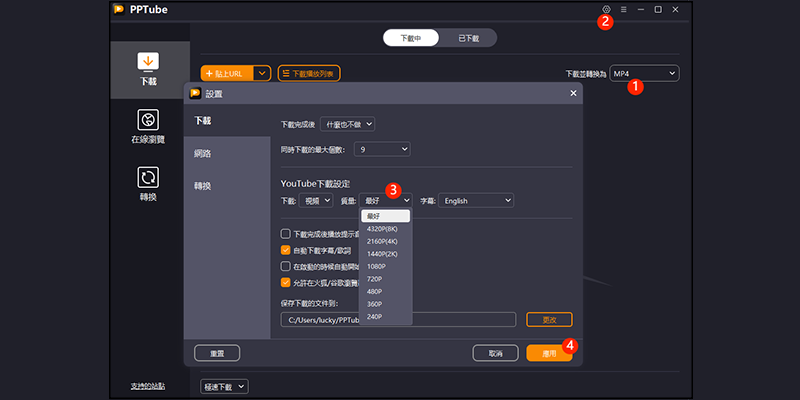Click the Paste URL button
The image size is (800, 400).
(x=227, y=73)
